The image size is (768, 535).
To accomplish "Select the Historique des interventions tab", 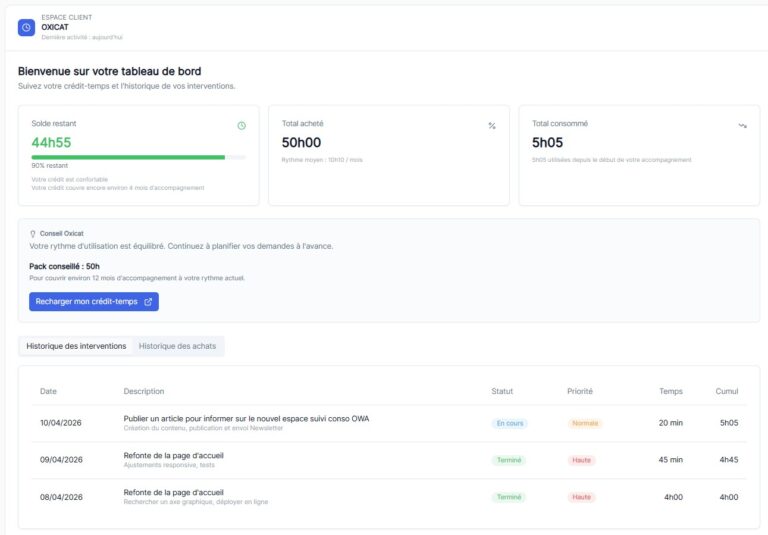I will pos(76,346).
